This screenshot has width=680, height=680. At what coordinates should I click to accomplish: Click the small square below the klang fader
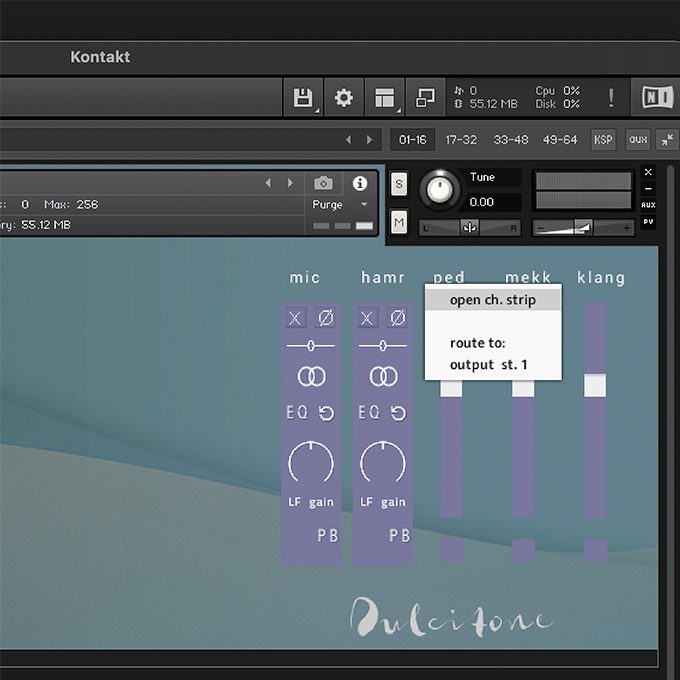[595, 551]
